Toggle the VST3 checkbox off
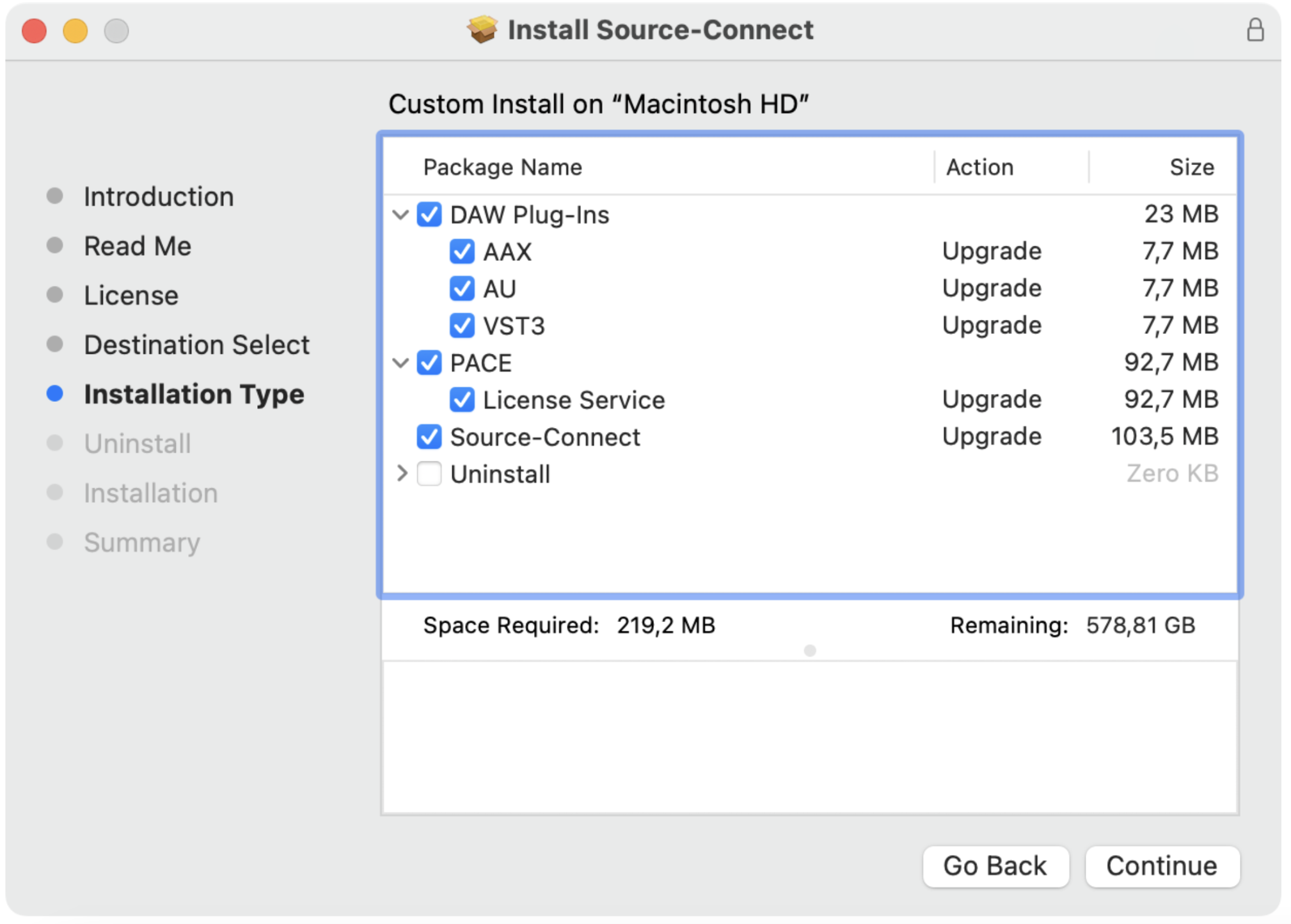 click(x=461, y=326)
